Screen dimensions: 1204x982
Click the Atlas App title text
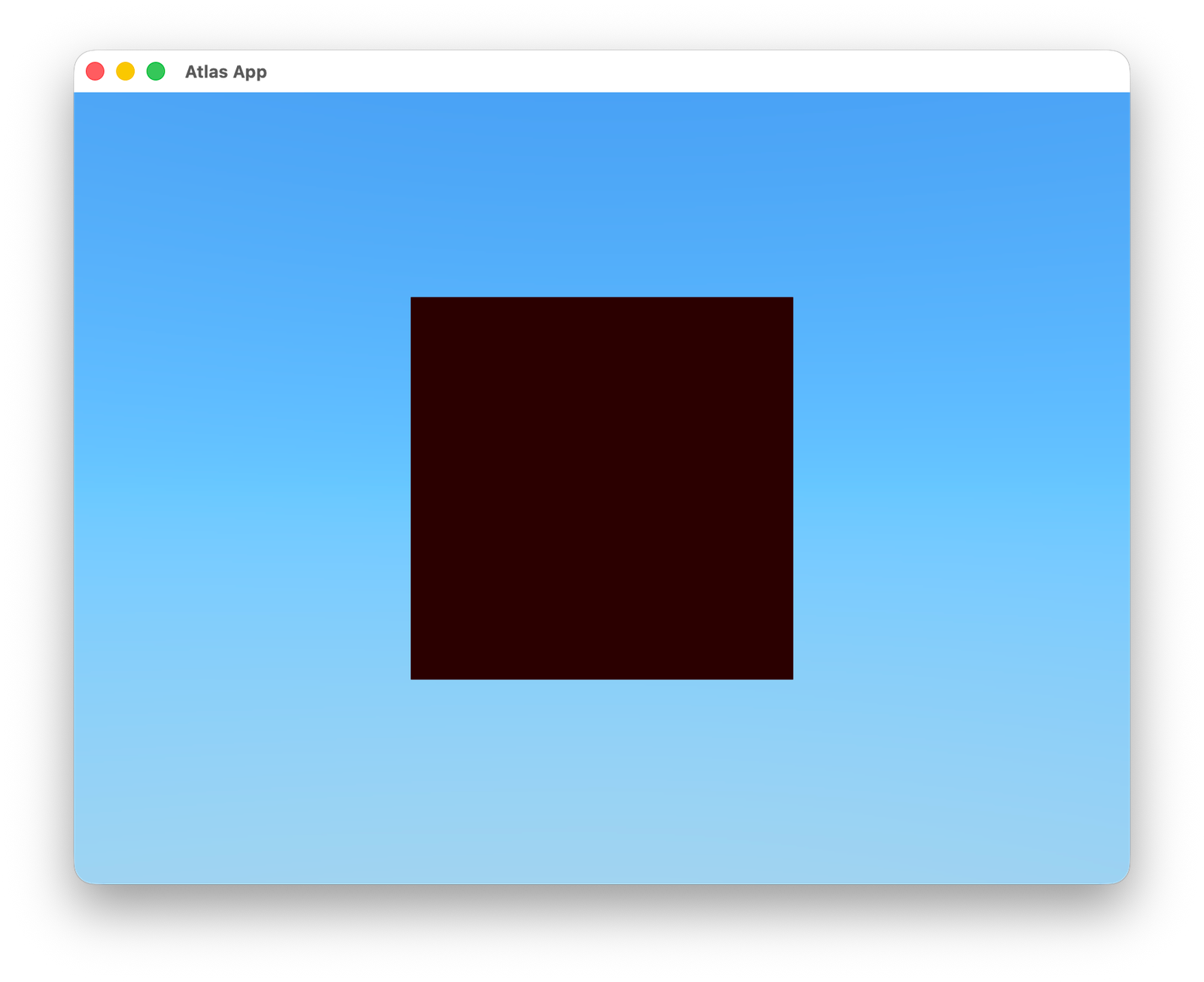226,71
